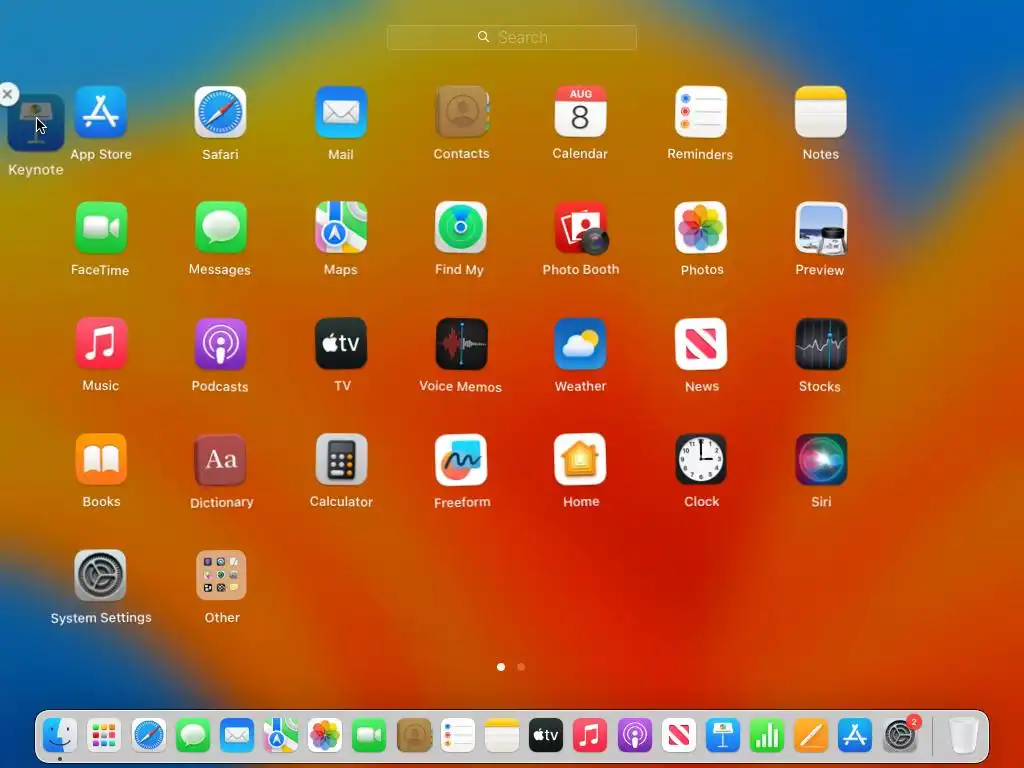This screenshot has height=768, width=1024.
Task: Open Calculator
Action: [341, 459]
